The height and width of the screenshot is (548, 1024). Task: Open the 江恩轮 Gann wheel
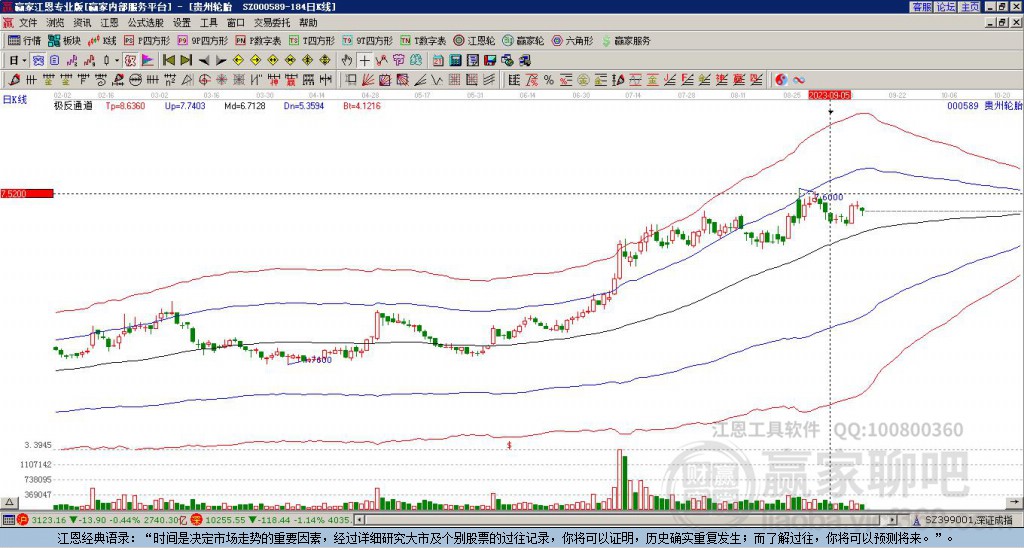coord(474,40)
